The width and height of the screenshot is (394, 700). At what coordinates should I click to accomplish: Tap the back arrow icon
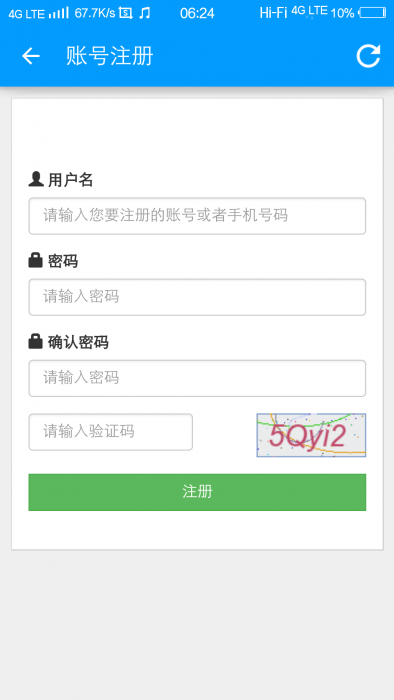[31, 56]
